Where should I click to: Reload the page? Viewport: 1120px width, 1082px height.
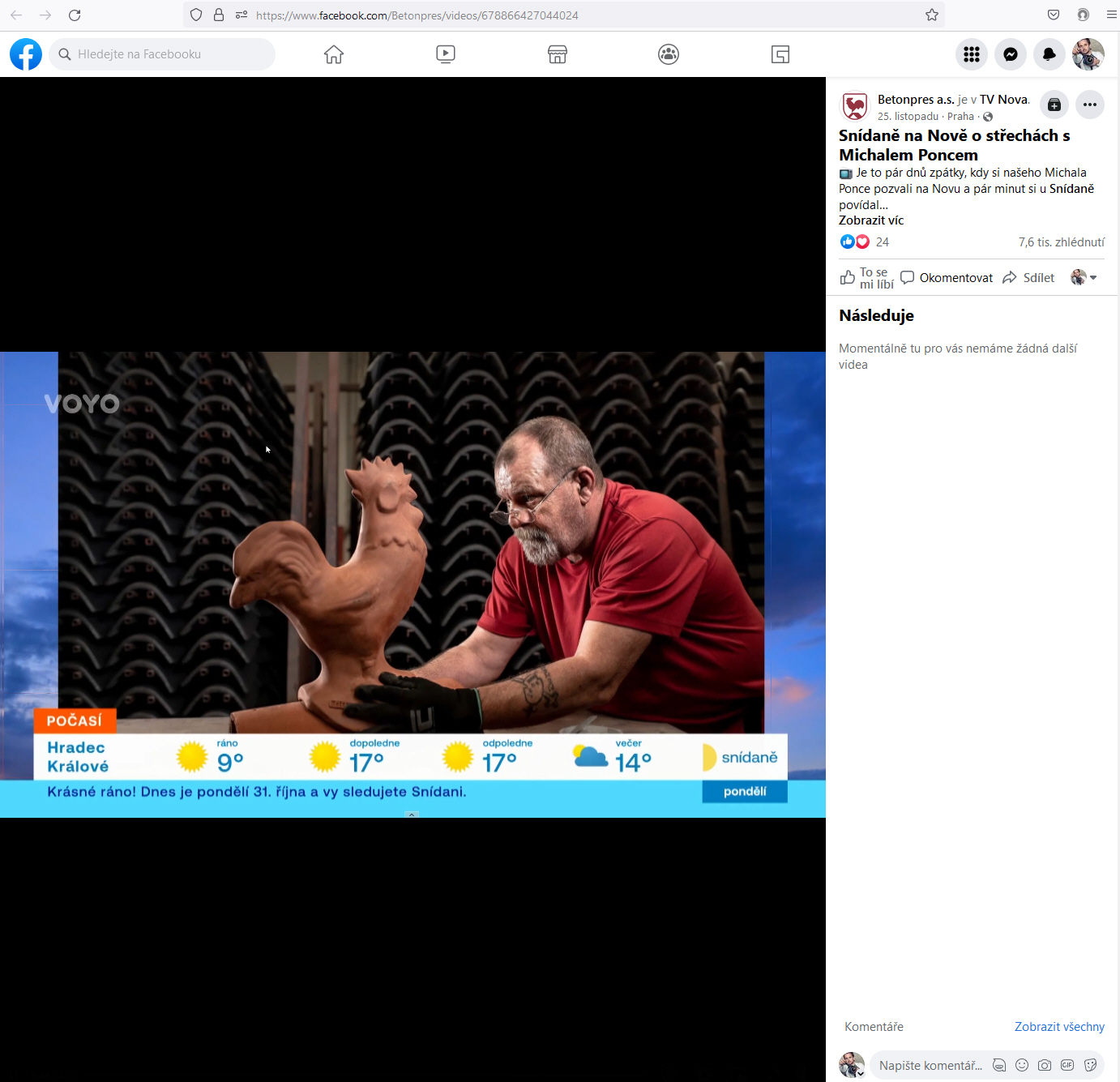coord(75,15)
